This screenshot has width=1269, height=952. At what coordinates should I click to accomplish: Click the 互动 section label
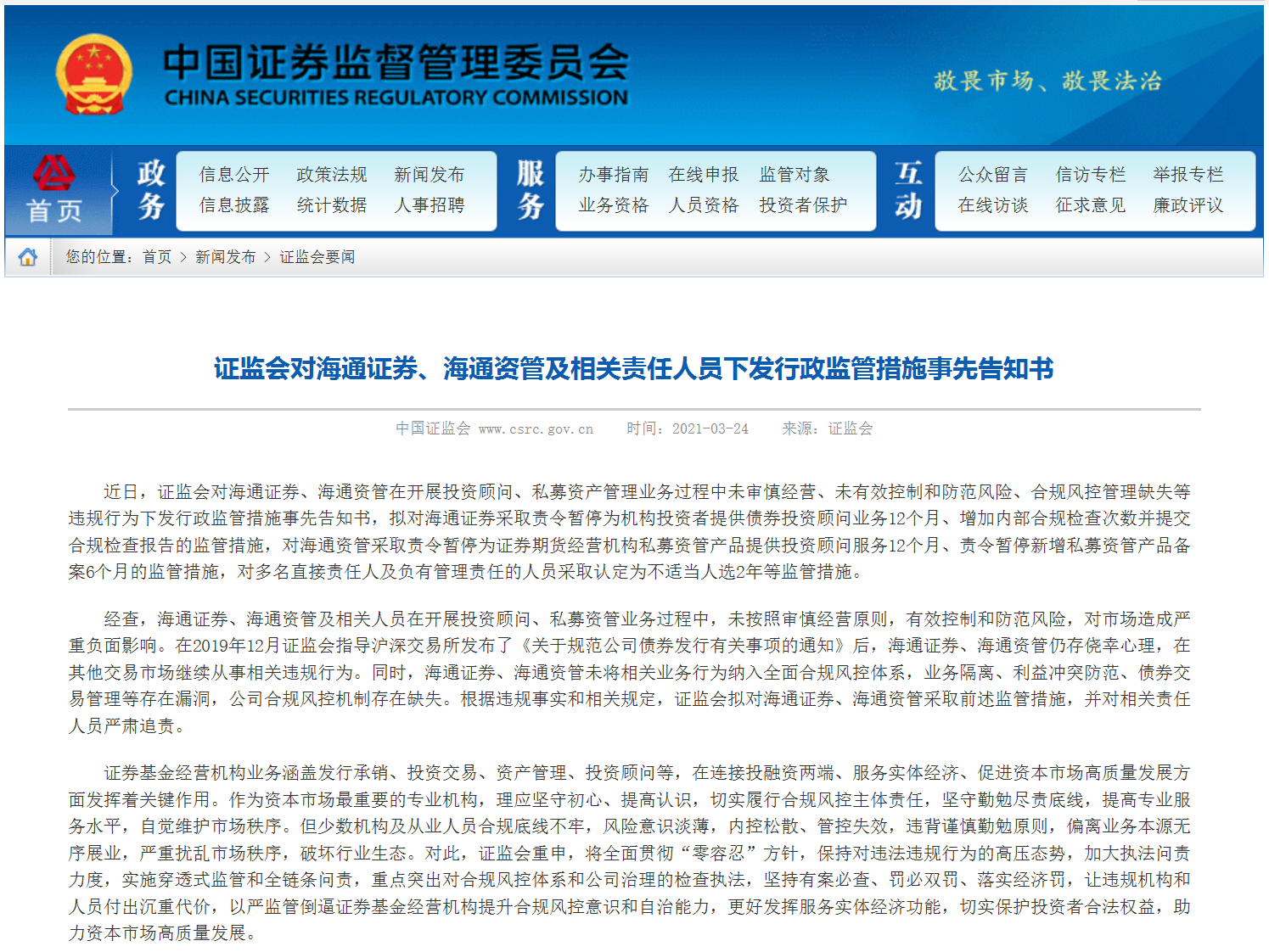(x=909, y=189)
